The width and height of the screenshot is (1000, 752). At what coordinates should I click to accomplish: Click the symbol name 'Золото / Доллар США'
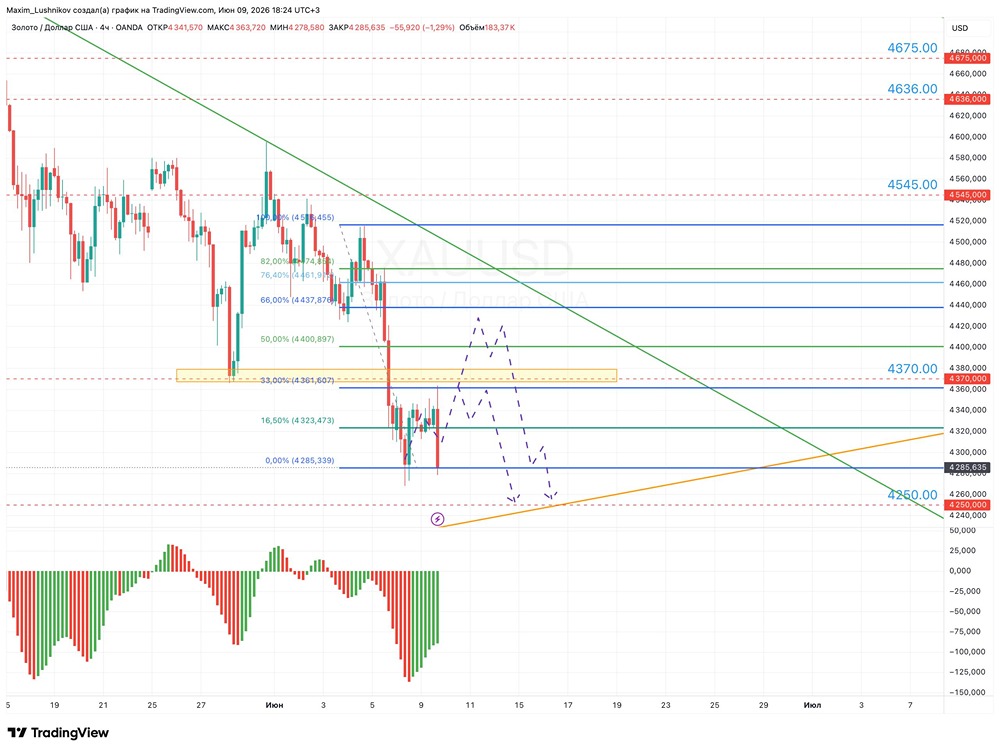tap(52, 28)
